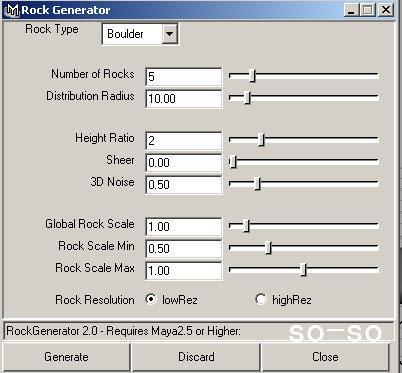402x373 pixels.
Task: Click the 'Rock Type' label
Action: click(52, 29)
